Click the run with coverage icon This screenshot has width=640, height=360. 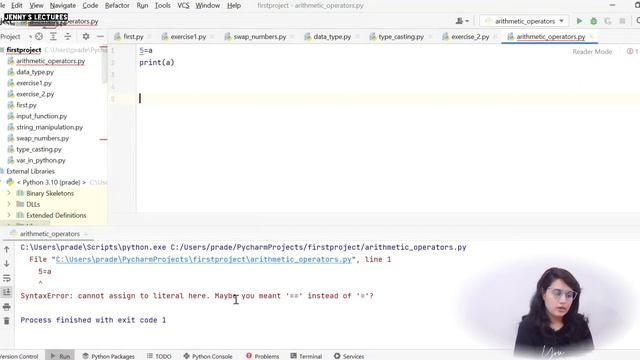(x=608, y=21)
